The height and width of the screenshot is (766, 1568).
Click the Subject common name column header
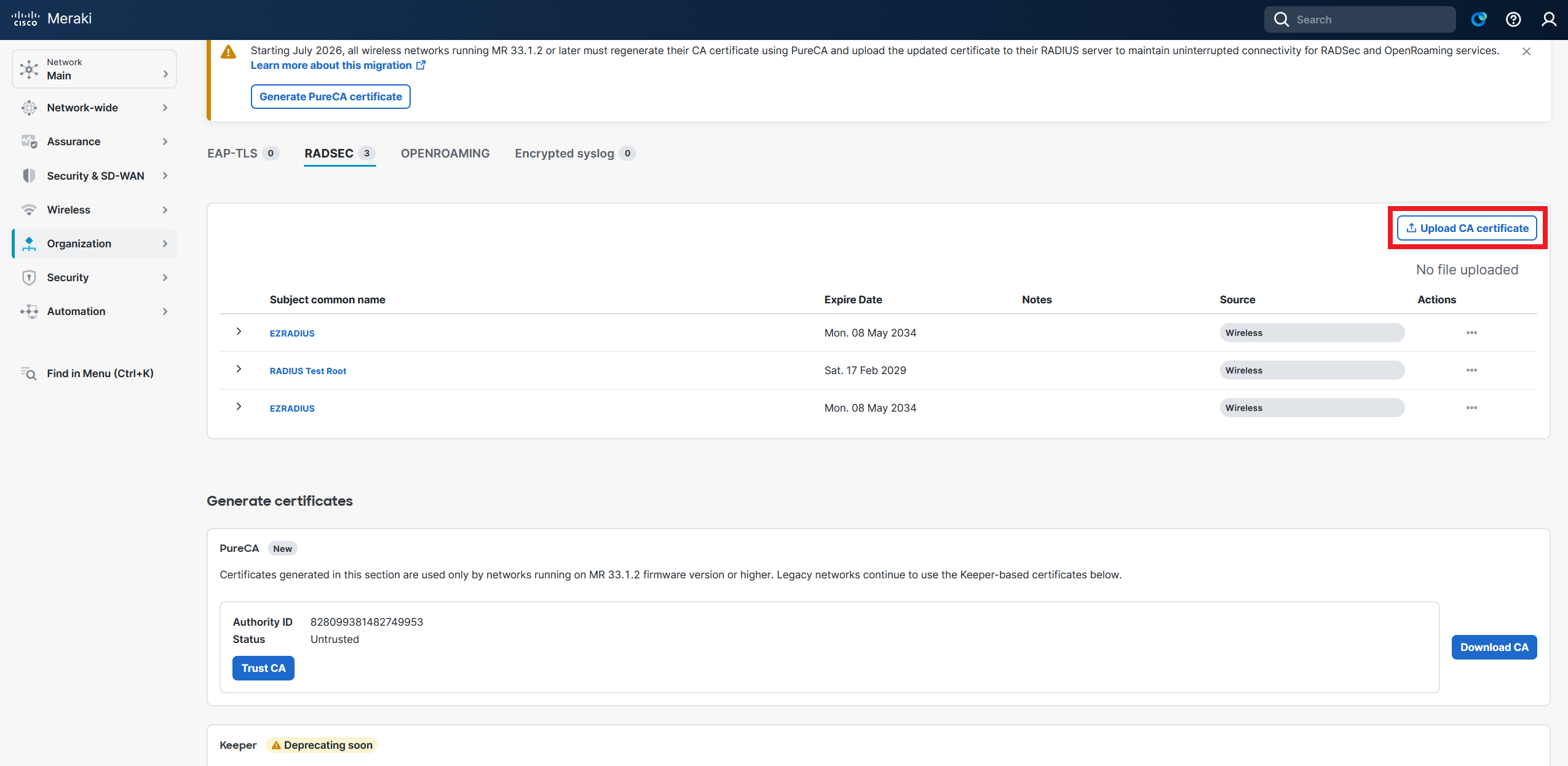[328, 300]
